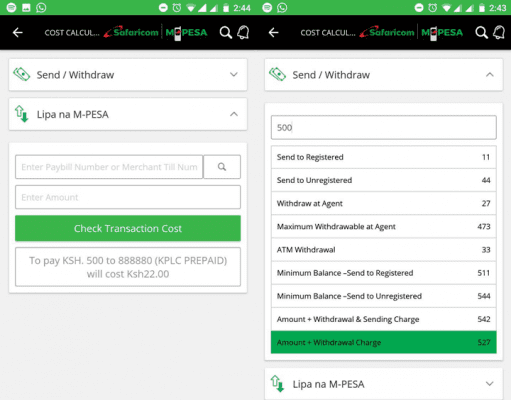Select Amount + Withdrawal & Sending Charge row
511x400 pixels.
pos(384,319)
